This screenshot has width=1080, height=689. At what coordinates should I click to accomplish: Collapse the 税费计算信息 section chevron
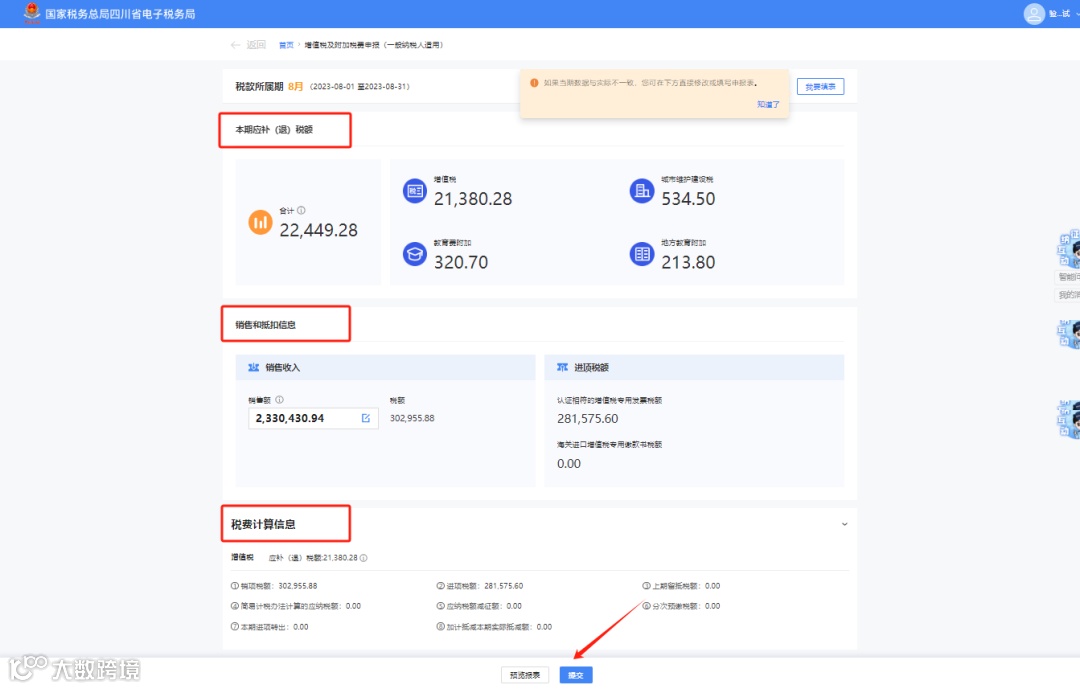pos(844,524)
